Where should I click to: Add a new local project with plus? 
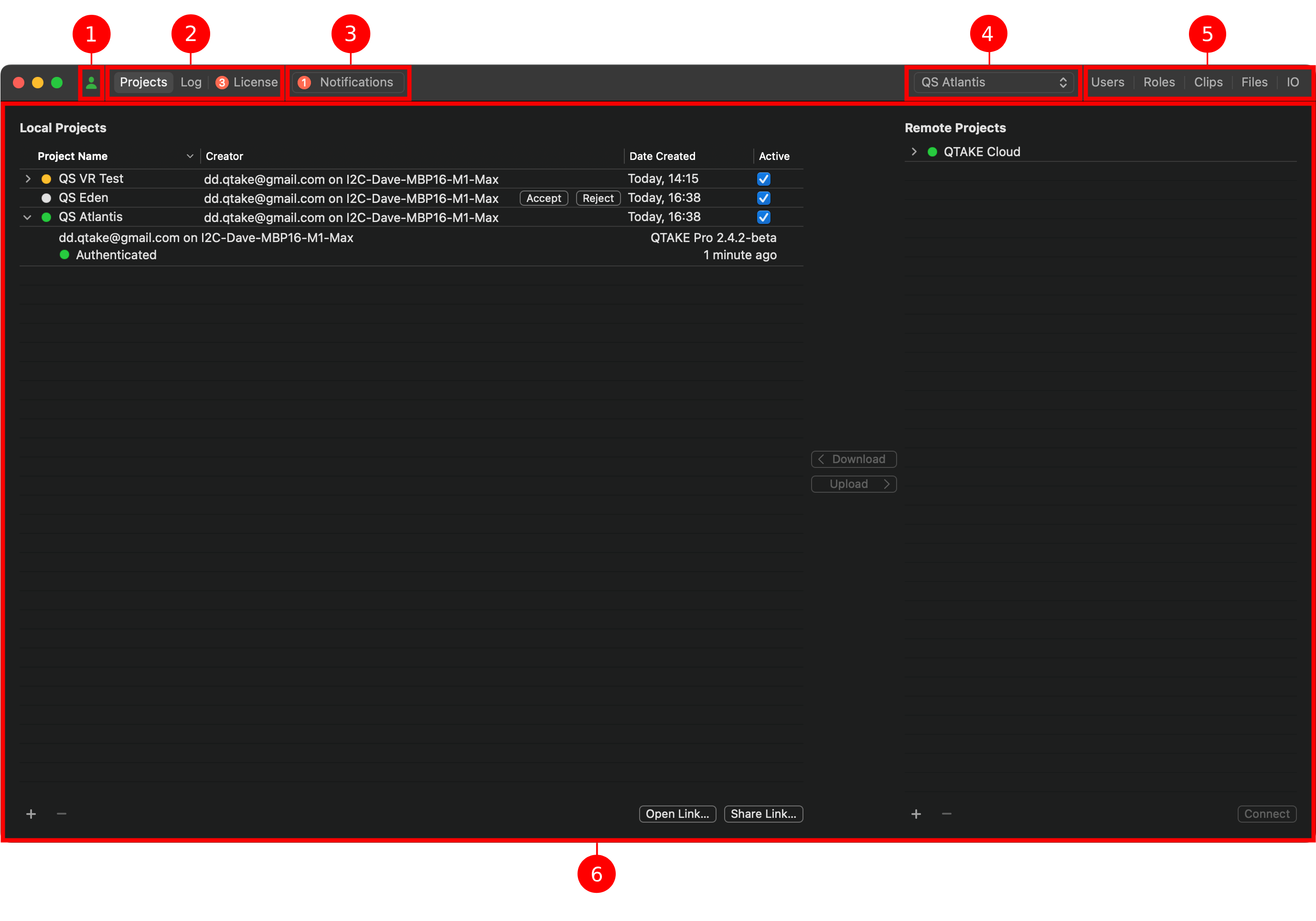pyautogui.click(x=31, y=814)
